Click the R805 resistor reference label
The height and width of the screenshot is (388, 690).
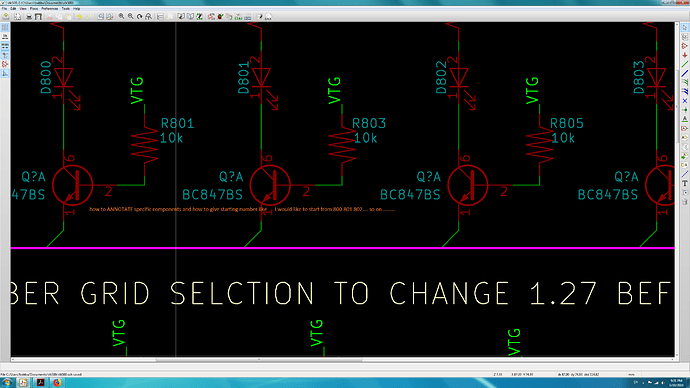pos(567,124)
